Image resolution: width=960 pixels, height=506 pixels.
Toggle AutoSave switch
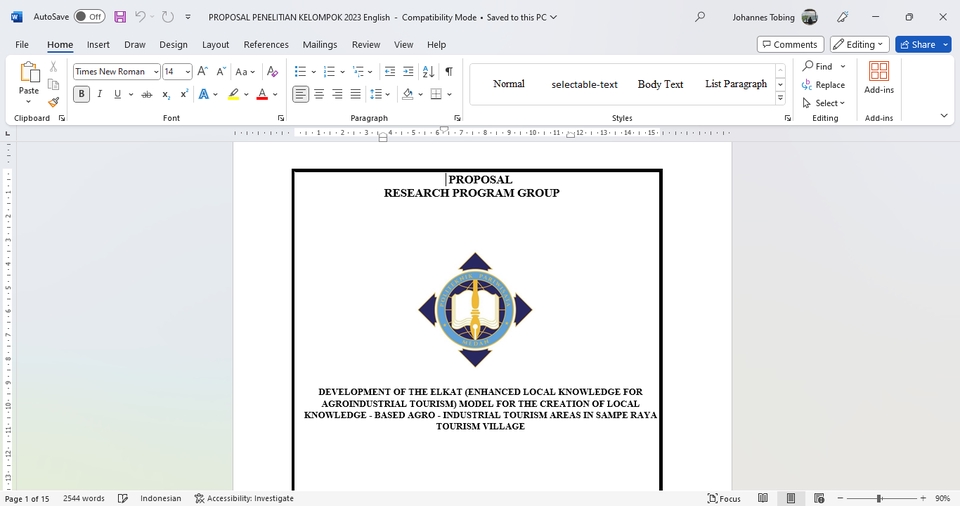[x=89, y=17]
